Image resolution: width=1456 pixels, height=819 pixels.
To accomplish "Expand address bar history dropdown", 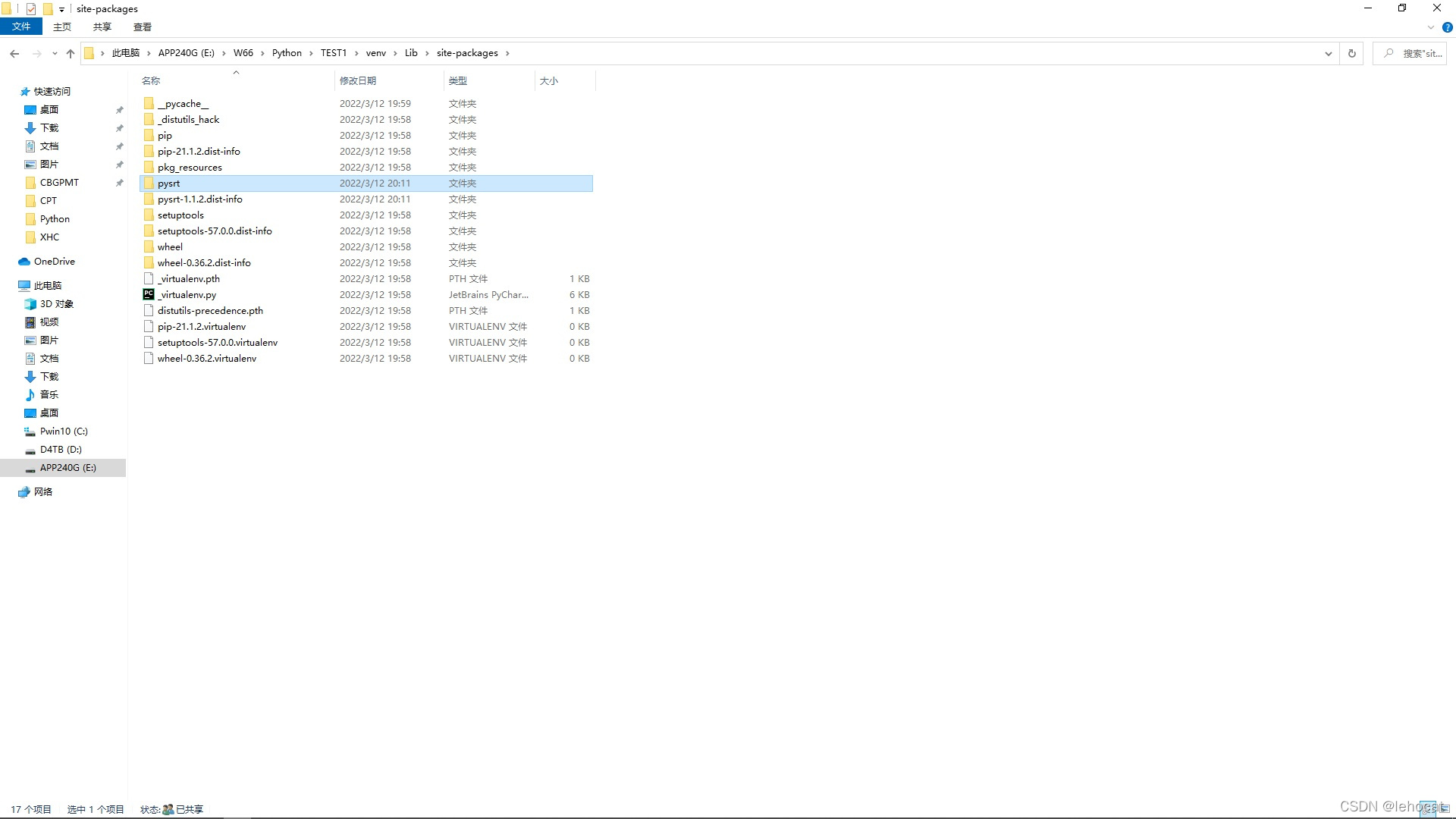I will 1328,53.
